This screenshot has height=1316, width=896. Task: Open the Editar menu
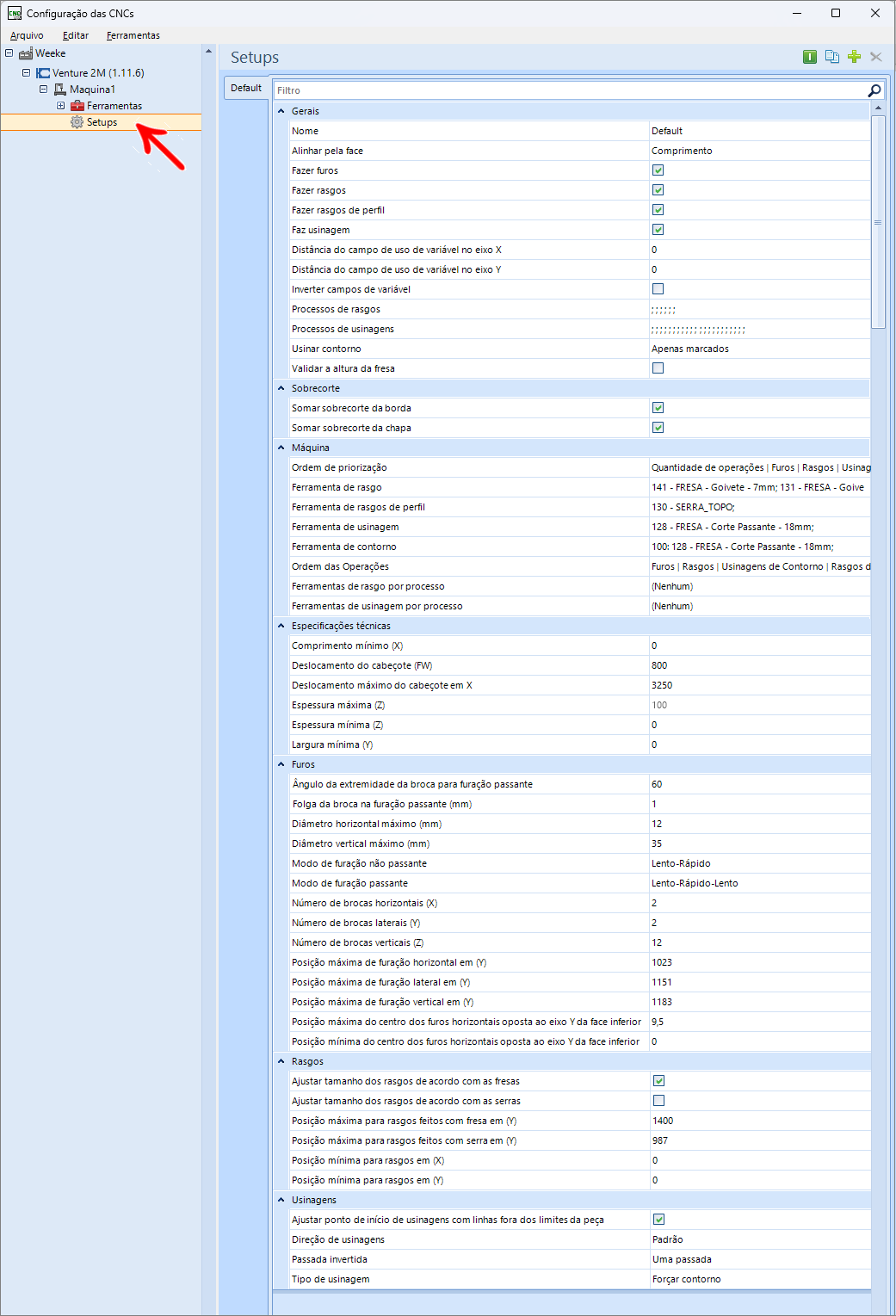76,35
